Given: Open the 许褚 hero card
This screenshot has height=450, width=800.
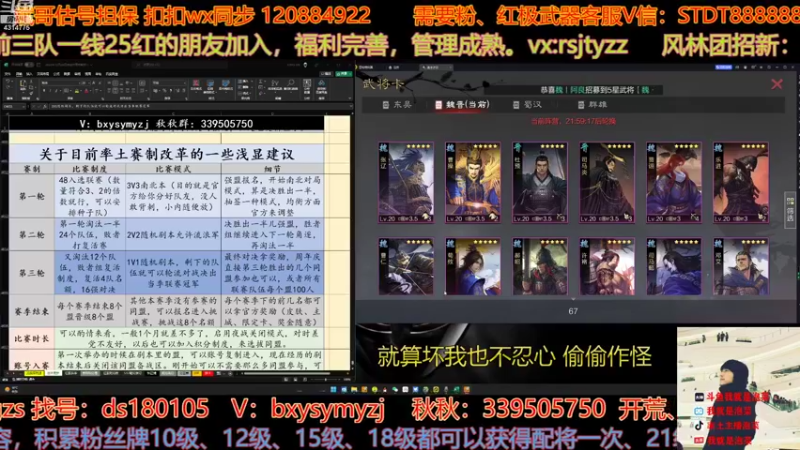Looking at the screenshot, I should (607, 266).
